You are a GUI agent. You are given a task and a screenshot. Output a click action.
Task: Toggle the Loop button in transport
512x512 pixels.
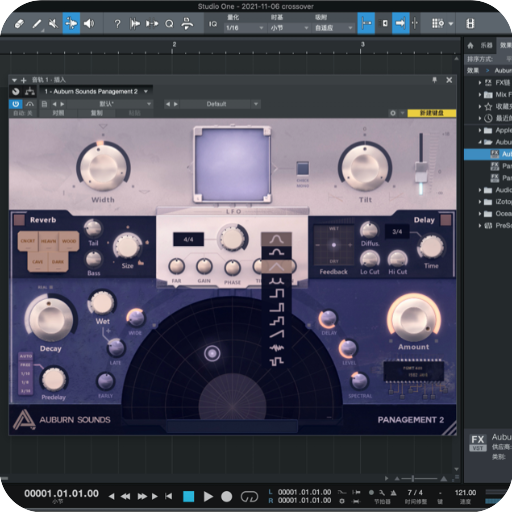pyautogui.click(x=249, y=496)
